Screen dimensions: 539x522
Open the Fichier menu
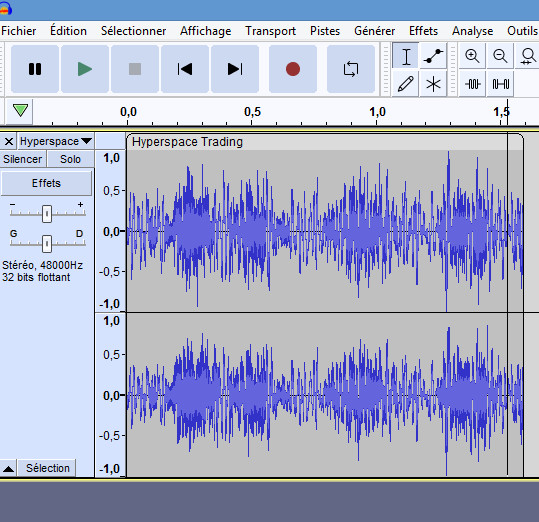pos(19,31)
